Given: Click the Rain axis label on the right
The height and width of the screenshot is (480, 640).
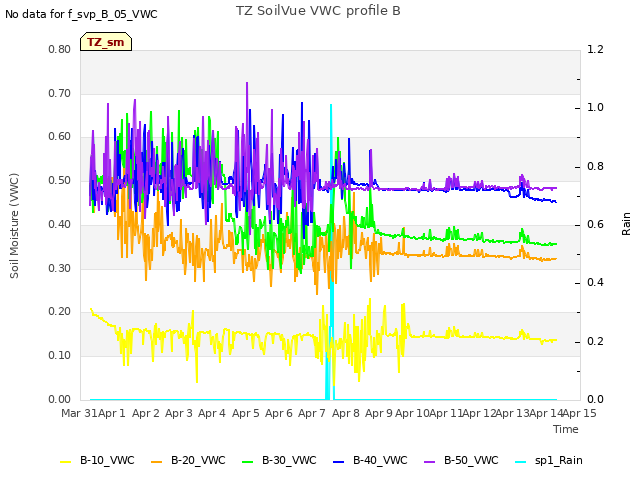Looking at the screenshot, I should coord(626,224).
